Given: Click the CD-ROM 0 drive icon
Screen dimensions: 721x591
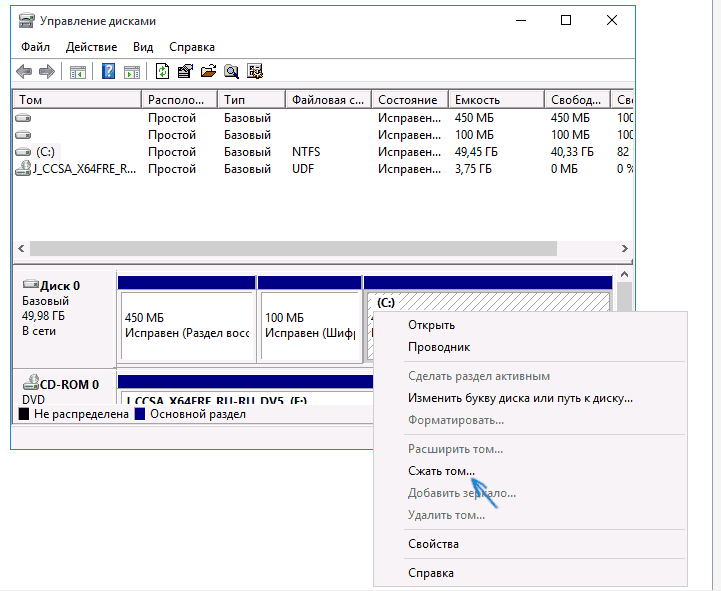Looking at the screenshot, I should [x=31, y=382].
